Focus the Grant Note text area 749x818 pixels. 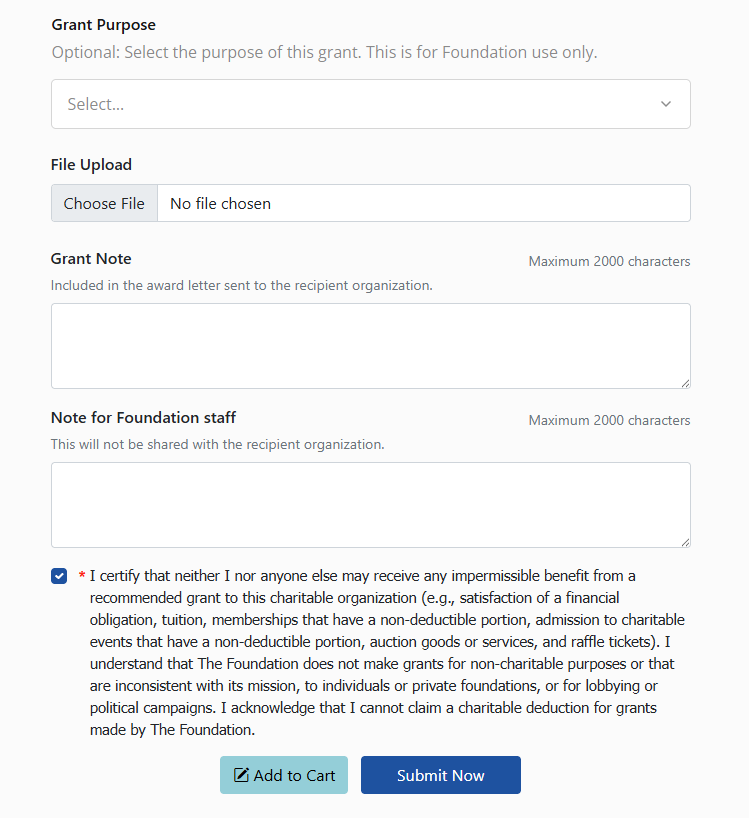pos(371,346)
